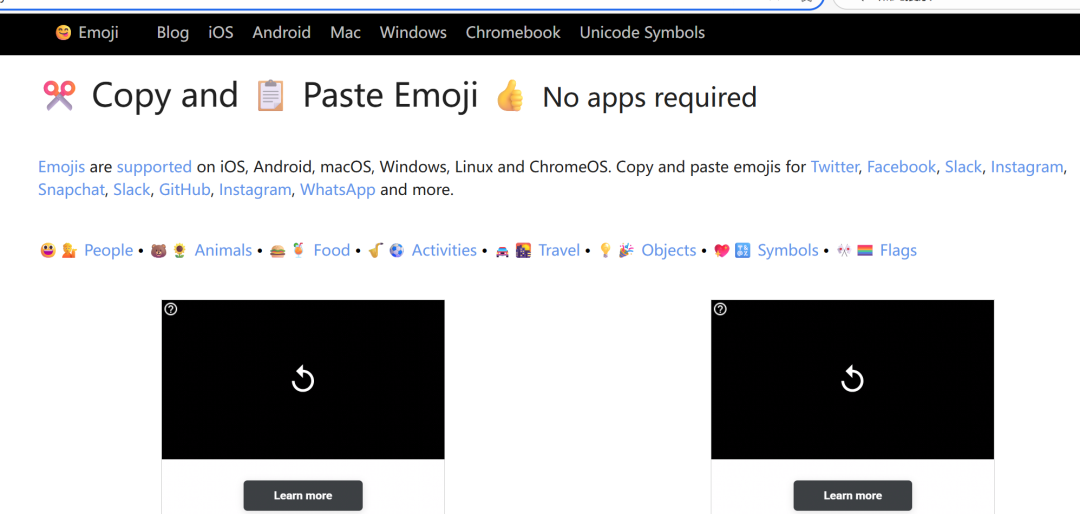The height and width of the screenshot is (514, 1080).
Task: Open the Chromebook navigation link
Action: click(x=513, y=33)
